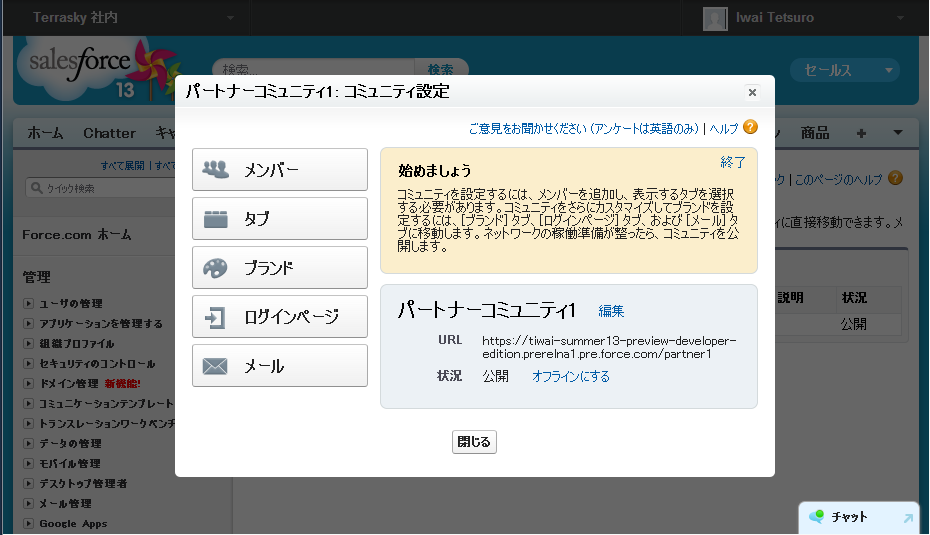This screenshot has width=930, height=535.
Task: Click the オフラインにする link
Action: 571,376
